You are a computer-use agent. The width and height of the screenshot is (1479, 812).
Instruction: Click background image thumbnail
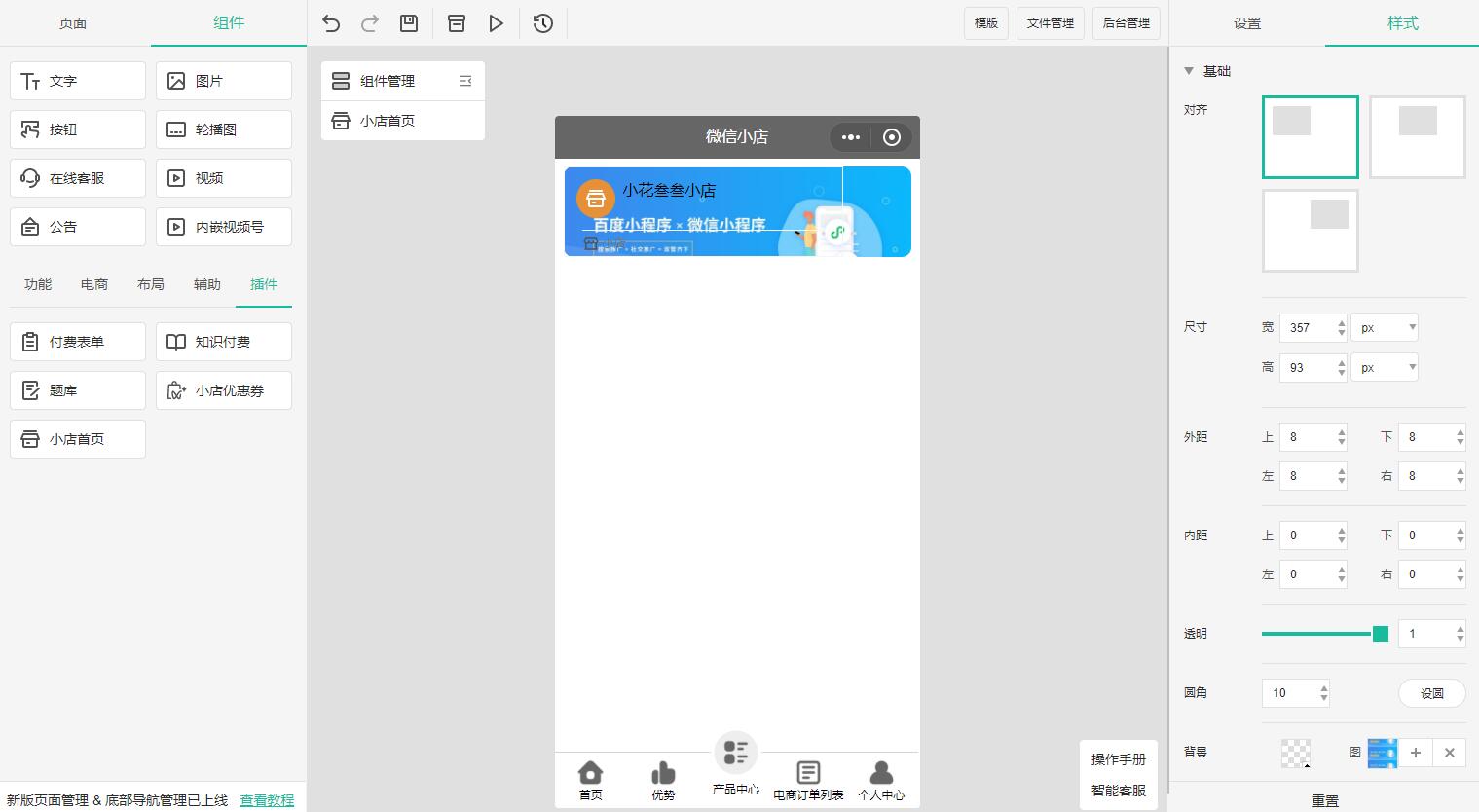tap(1383, 753)
